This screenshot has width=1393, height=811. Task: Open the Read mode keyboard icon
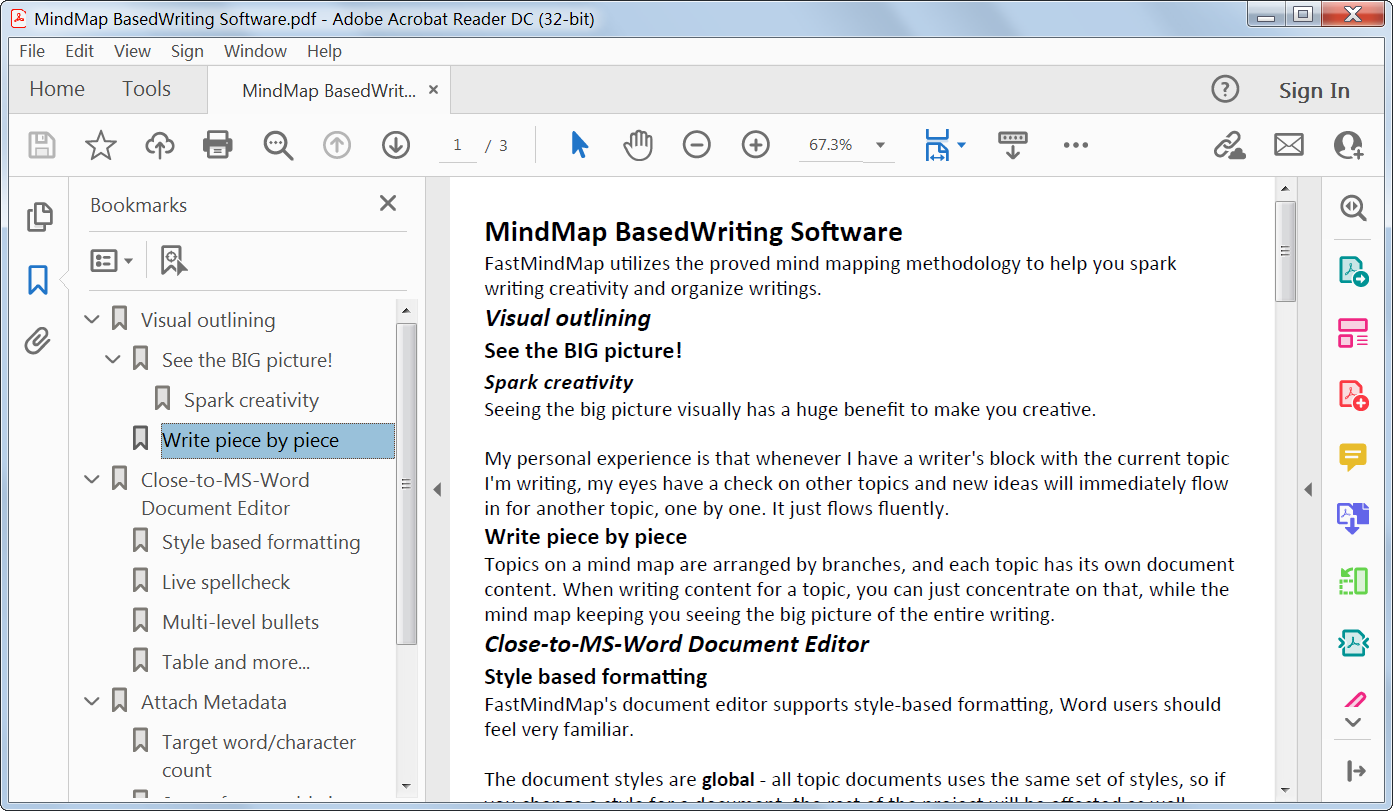(1013, 145)
